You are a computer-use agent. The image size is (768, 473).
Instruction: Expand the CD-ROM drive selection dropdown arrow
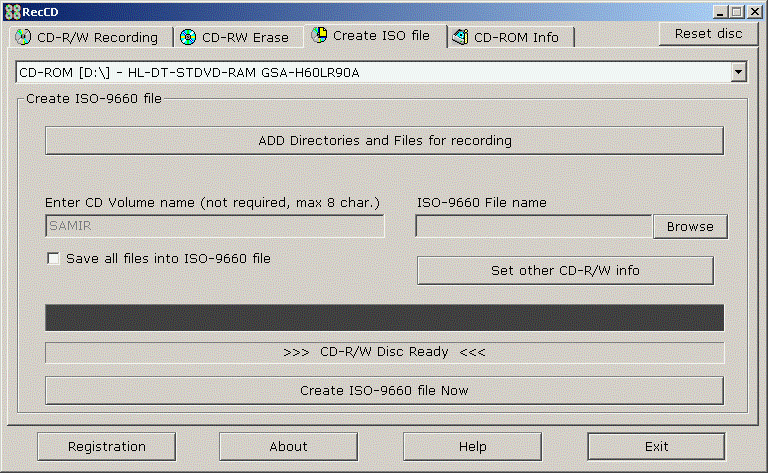click(x=739, y=72)
